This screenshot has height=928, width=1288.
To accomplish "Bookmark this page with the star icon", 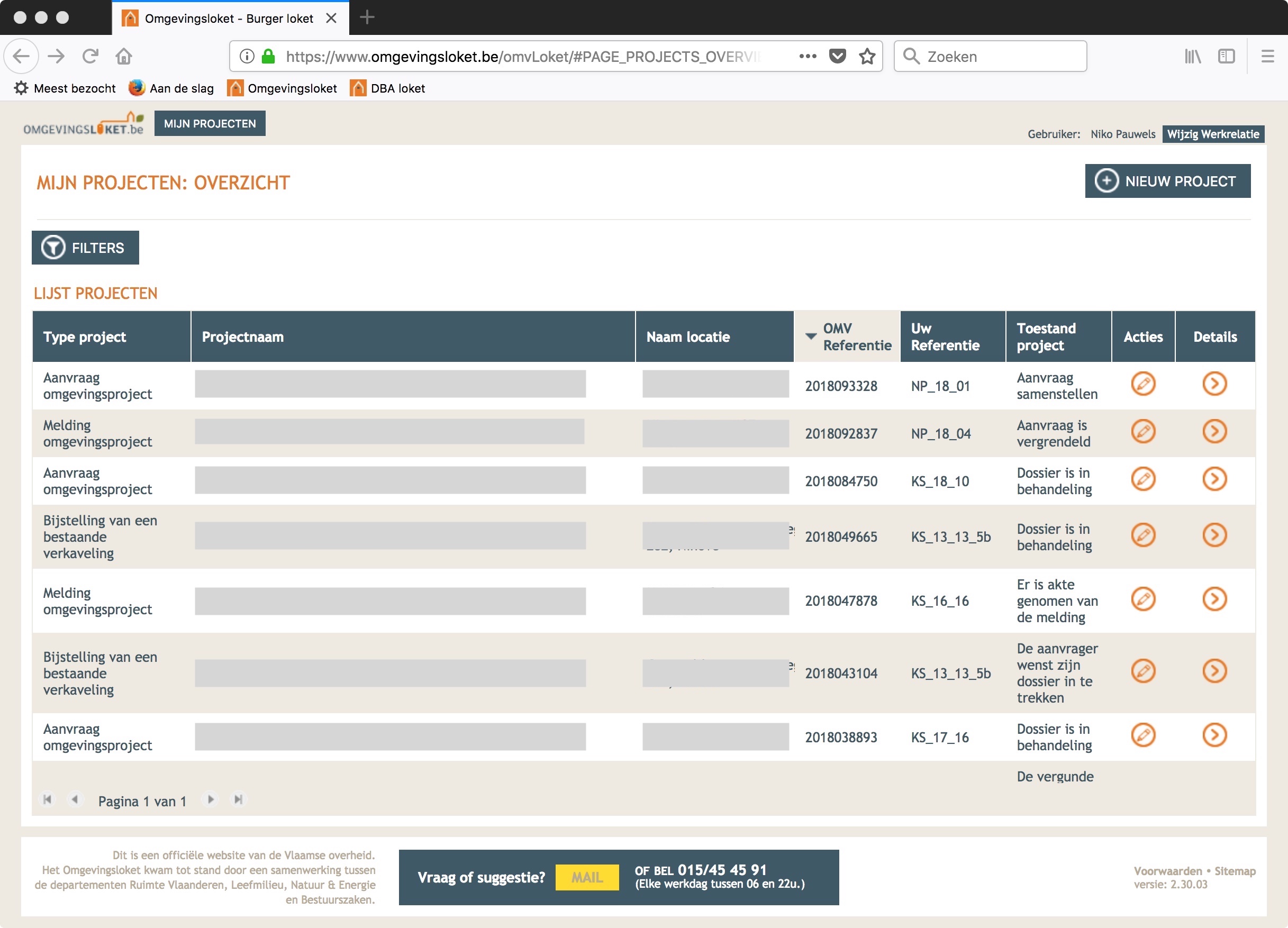I will tap(867, 56).
